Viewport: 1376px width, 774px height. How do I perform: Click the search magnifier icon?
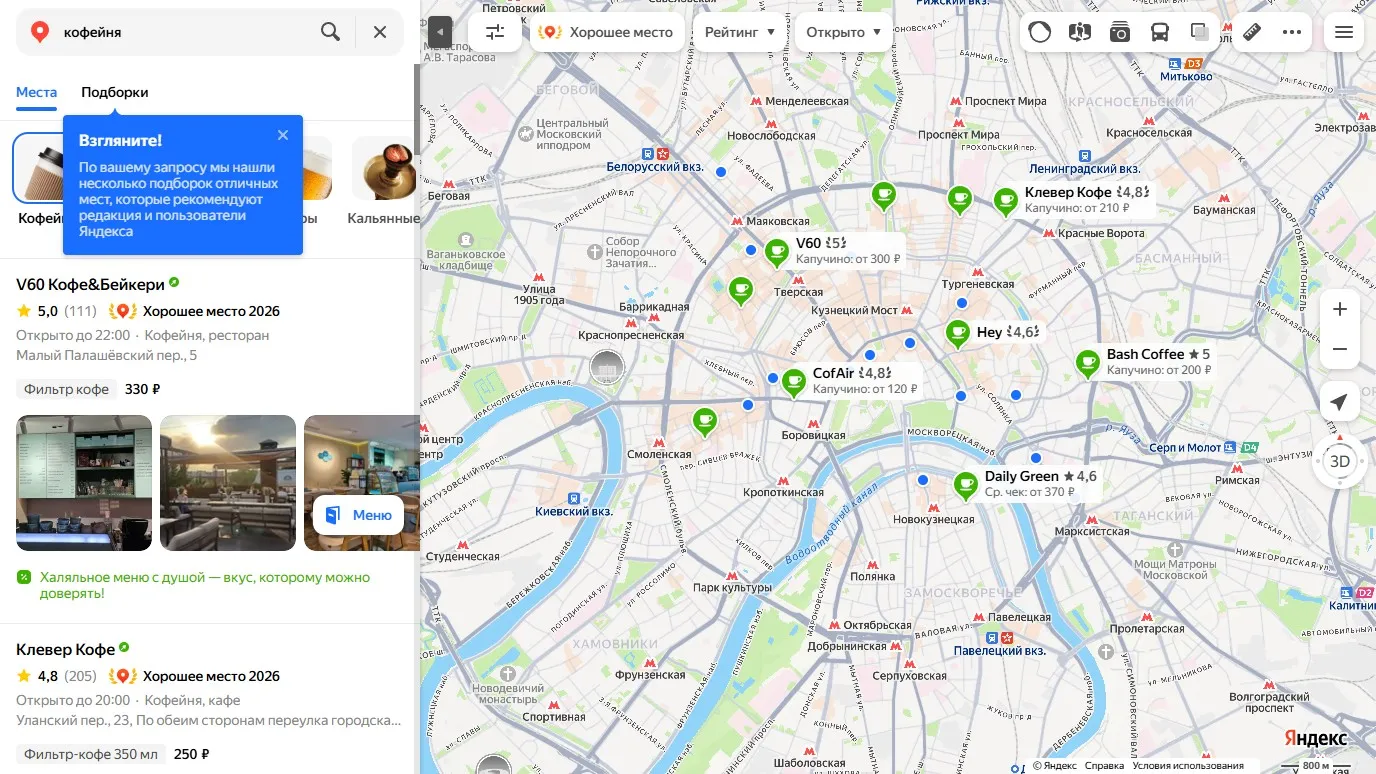click(330, 32)
